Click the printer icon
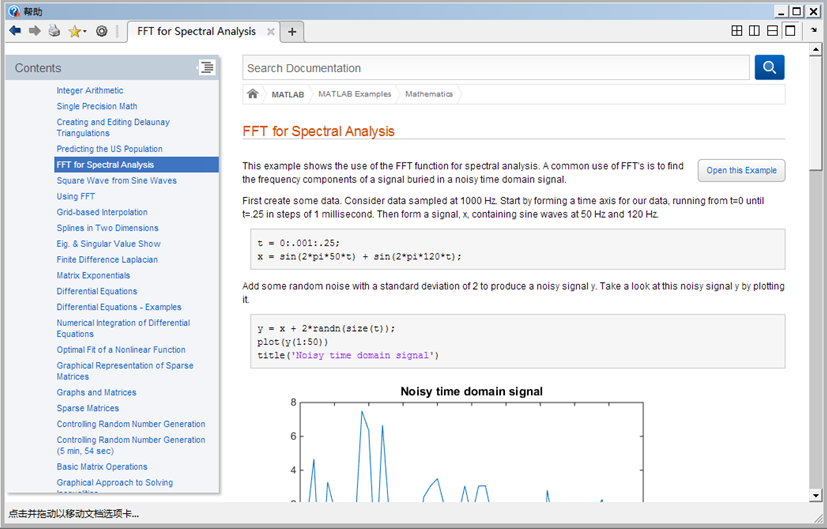Image resolution: width=827 pixels, height=529 pixels. [54, 31]
